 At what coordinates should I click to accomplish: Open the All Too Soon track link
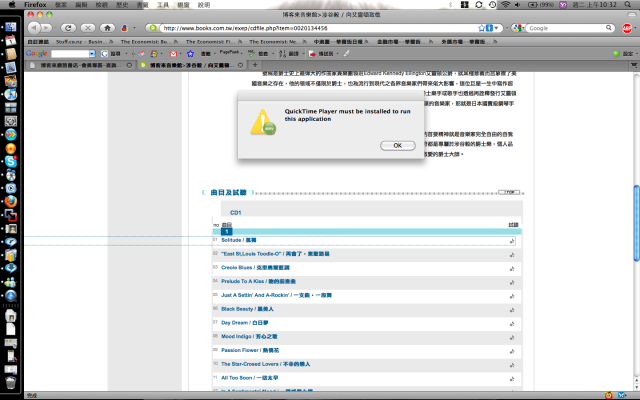pyautogui.click(x=249, y=378)
